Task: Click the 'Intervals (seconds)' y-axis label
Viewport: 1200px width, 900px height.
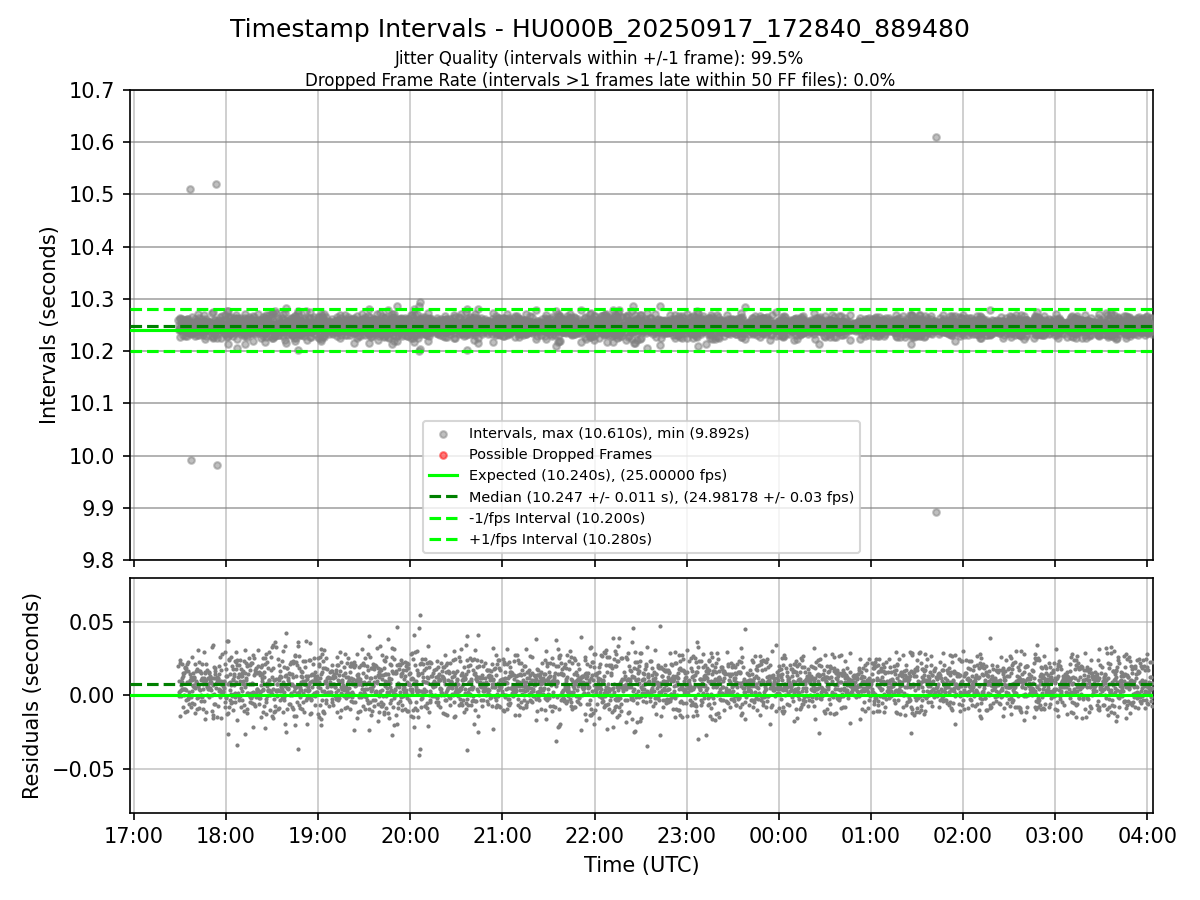Action: (49, 325)
